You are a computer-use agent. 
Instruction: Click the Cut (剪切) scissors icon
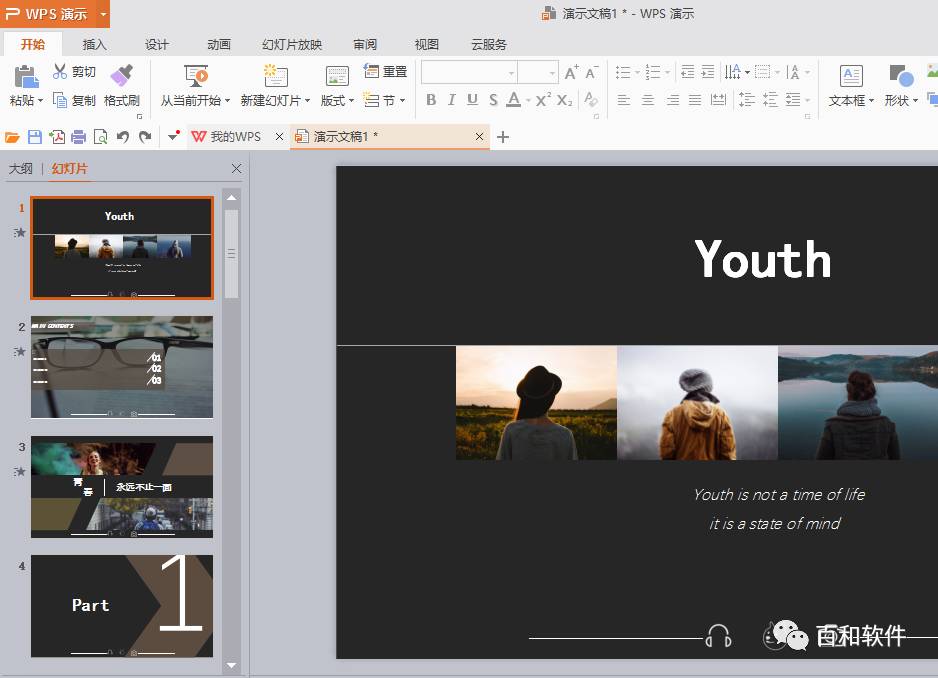click(60, 72)
